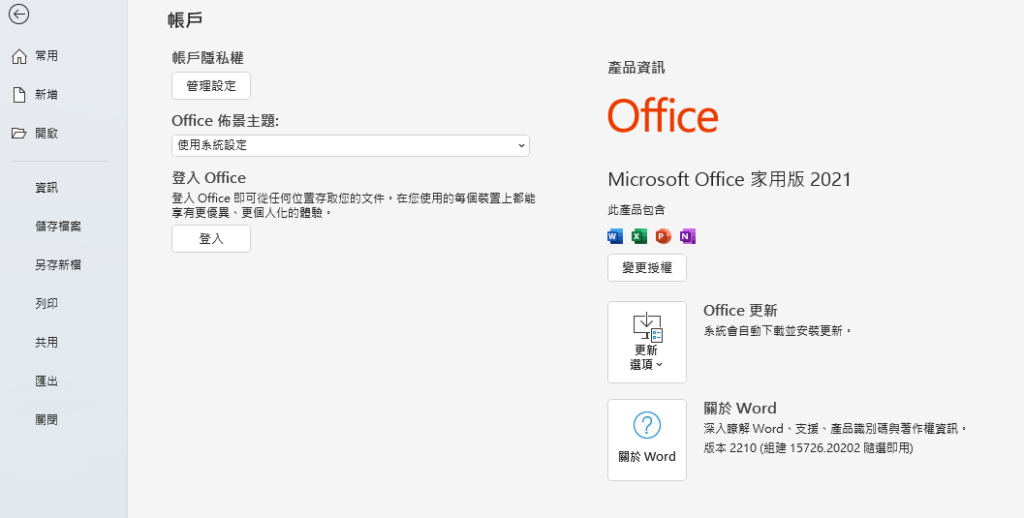Open the 共用 share page
Viewport: 1024px width, 518px height.
(46, 342)
